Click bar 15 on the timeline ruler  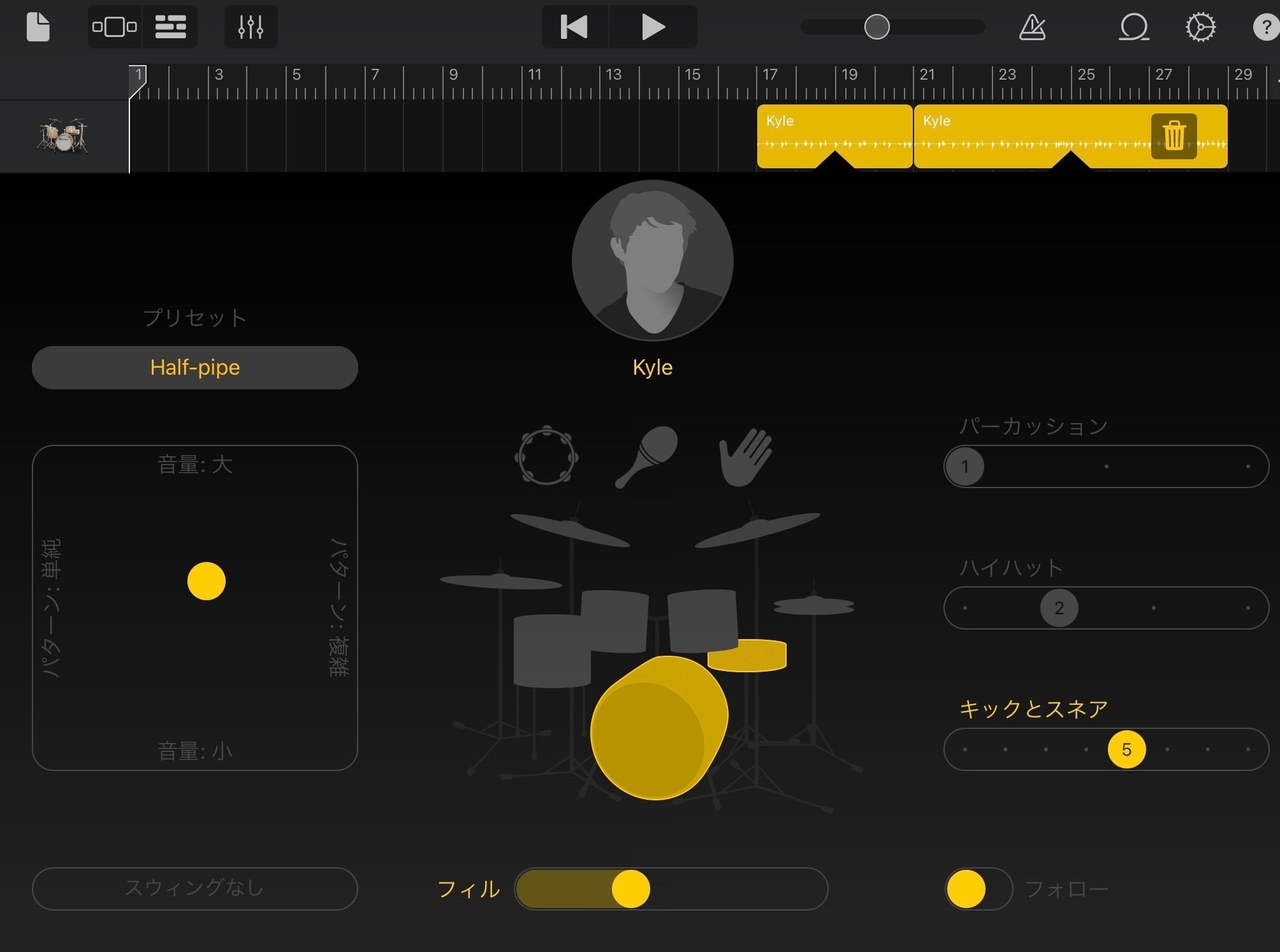(x=692, y=75)
